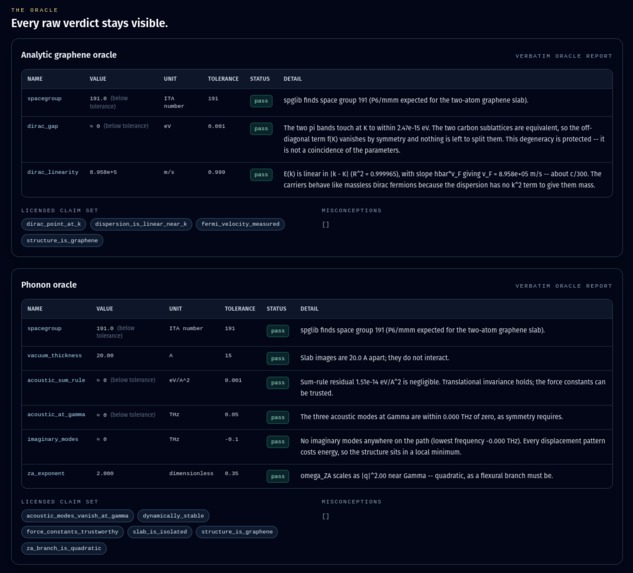Image resolution: width=633 pixels, height=573 pixels.
Task: Click the pass badge in dirac_gap row
Action: click(261, 129)
